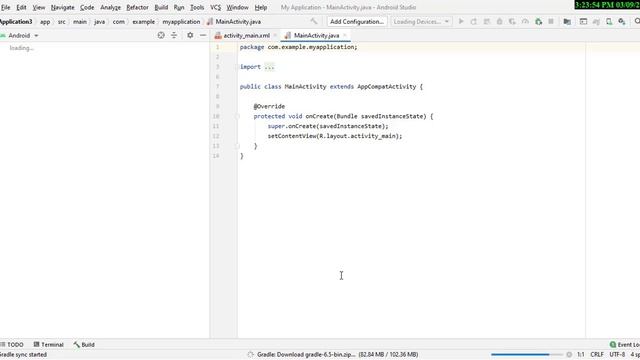Open the Analyze menu
This screenshot has height=360, width=640.
(x=111, y=7)
